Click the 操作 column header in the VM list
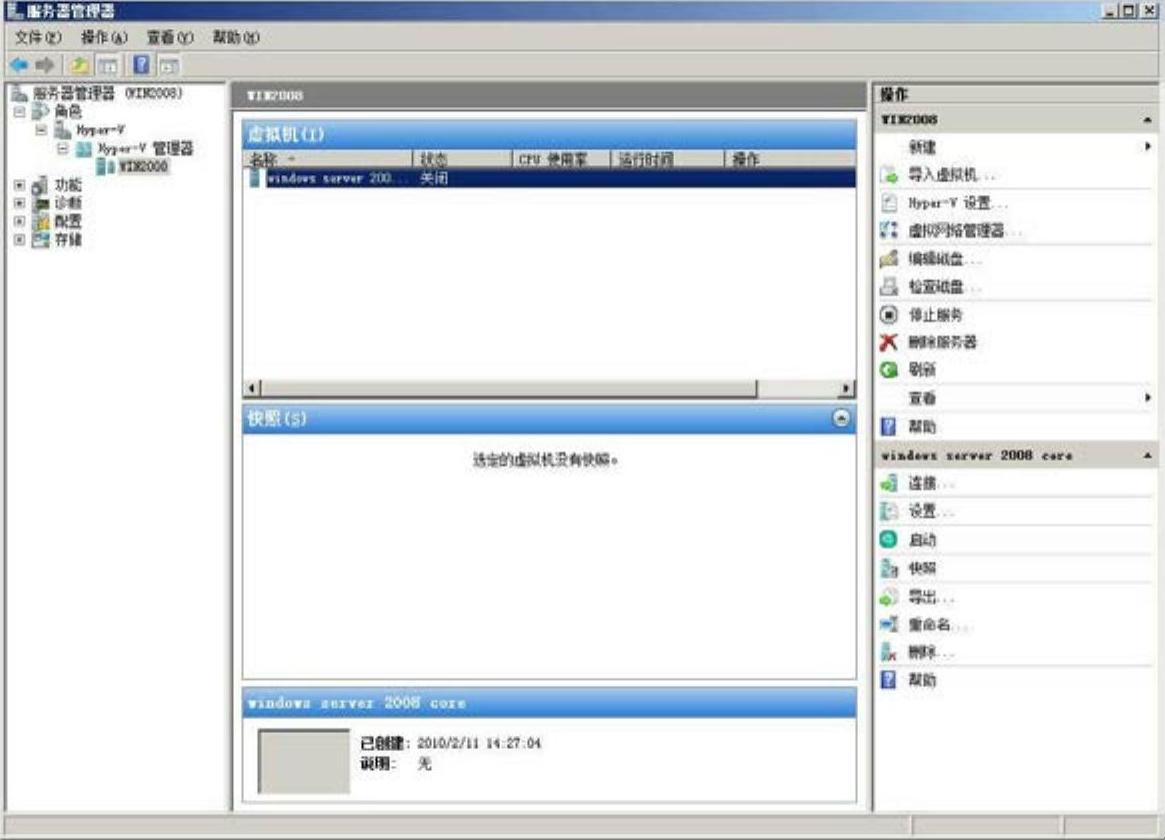This screenshot has width=1165, height=840. (790, 159)
